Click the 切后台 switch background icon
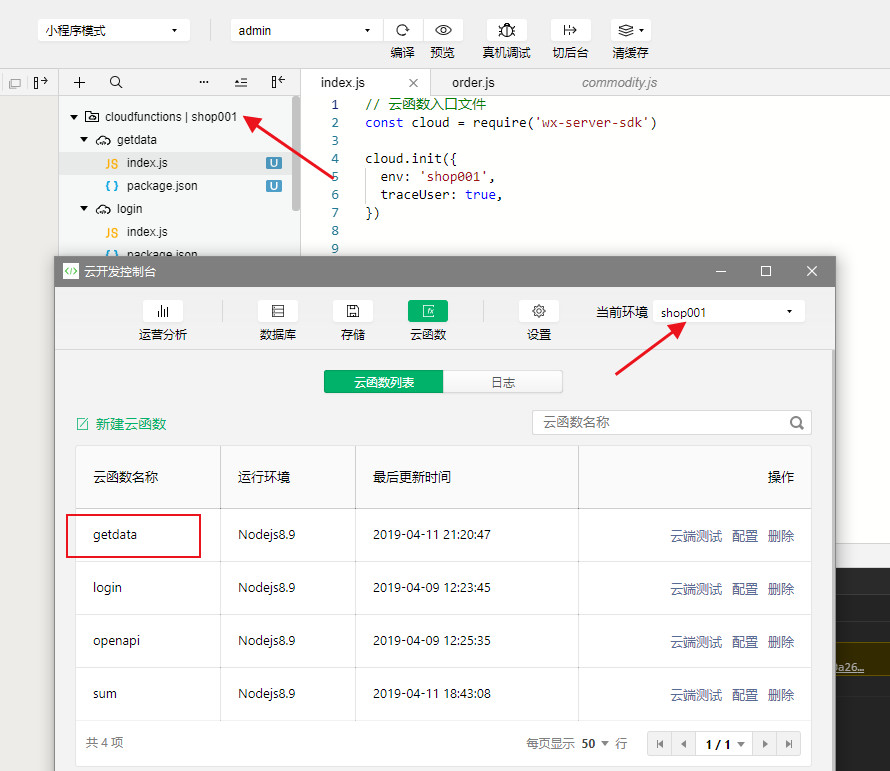890x771 pixels. click(570, 30)
